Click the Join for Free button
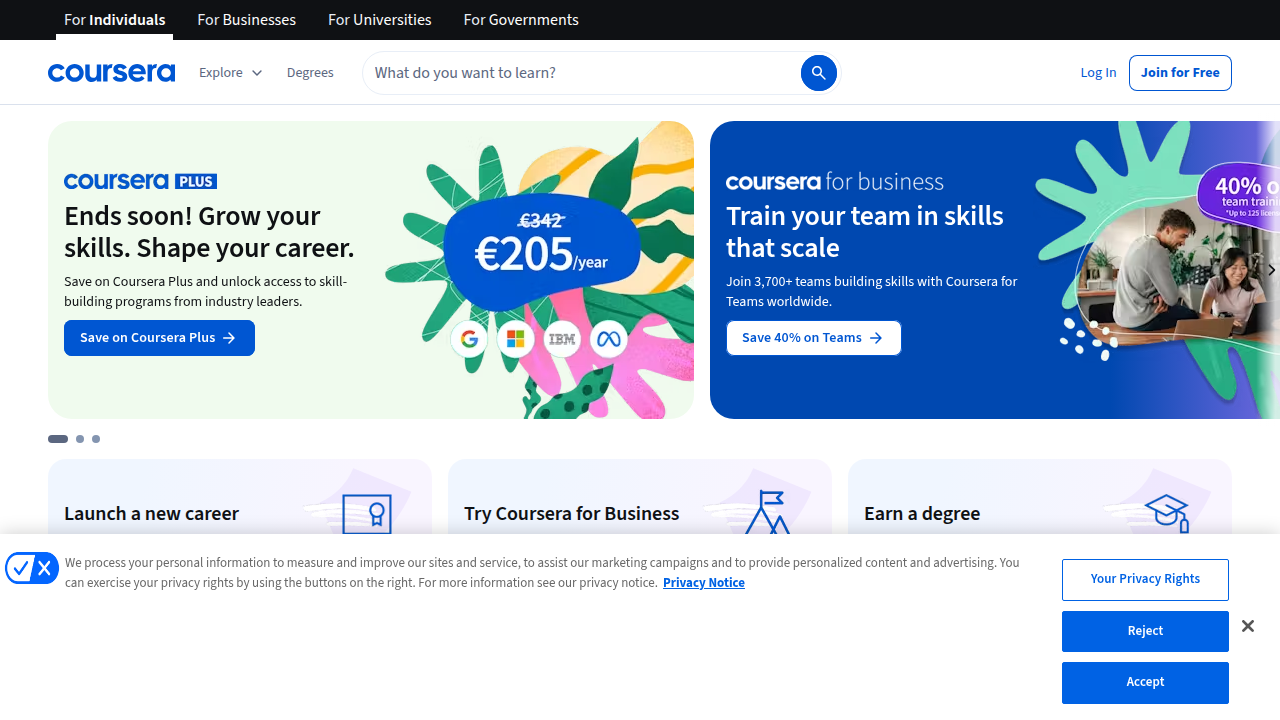 (1180, 73)
